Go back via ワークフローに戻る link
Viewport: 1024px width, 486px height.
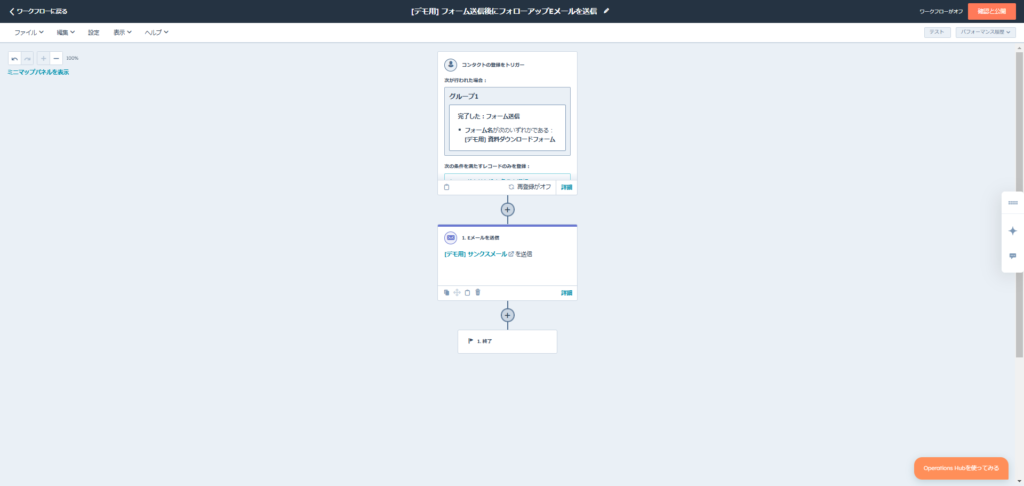(x=38, y=11)
